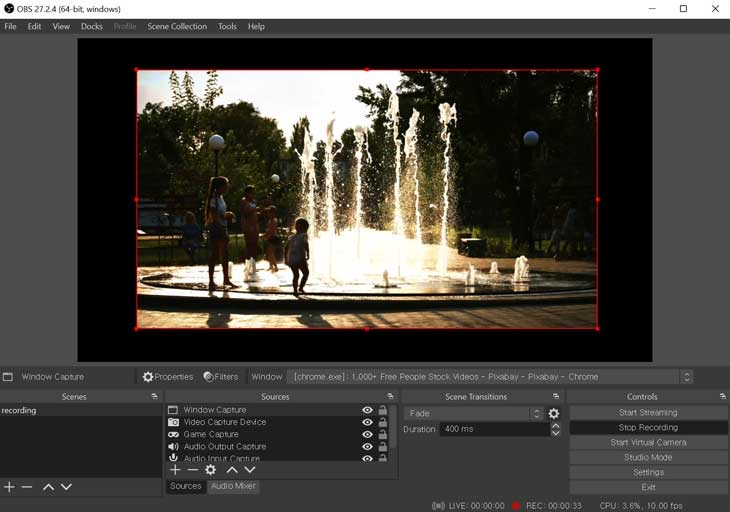
Task: Open the Window selection dropdown for chrome.exe
Action: click(686, 377)
